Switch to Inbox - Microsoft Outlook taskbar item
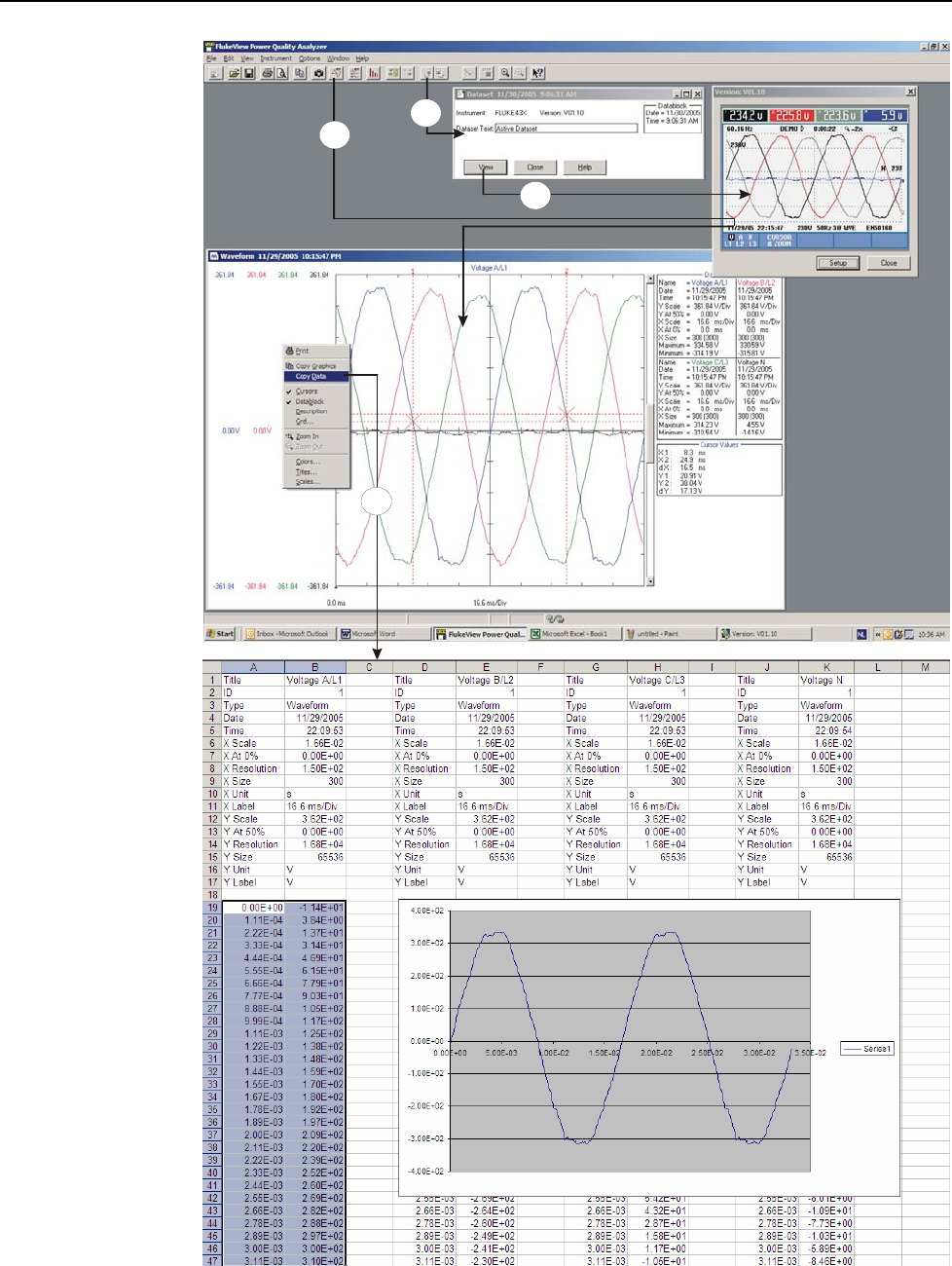Image resolution: width=952 pixels, height=1266 pixels. (288, 634)
